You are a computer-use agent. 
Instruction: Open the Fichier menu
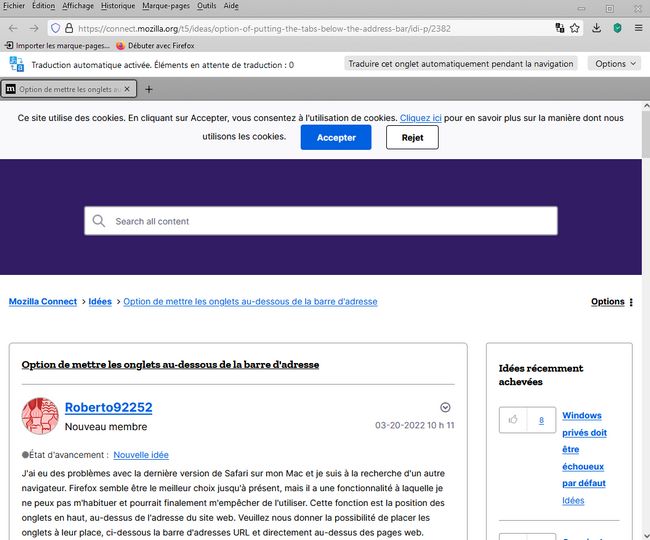pyautogui.click(x=14, y=6)
